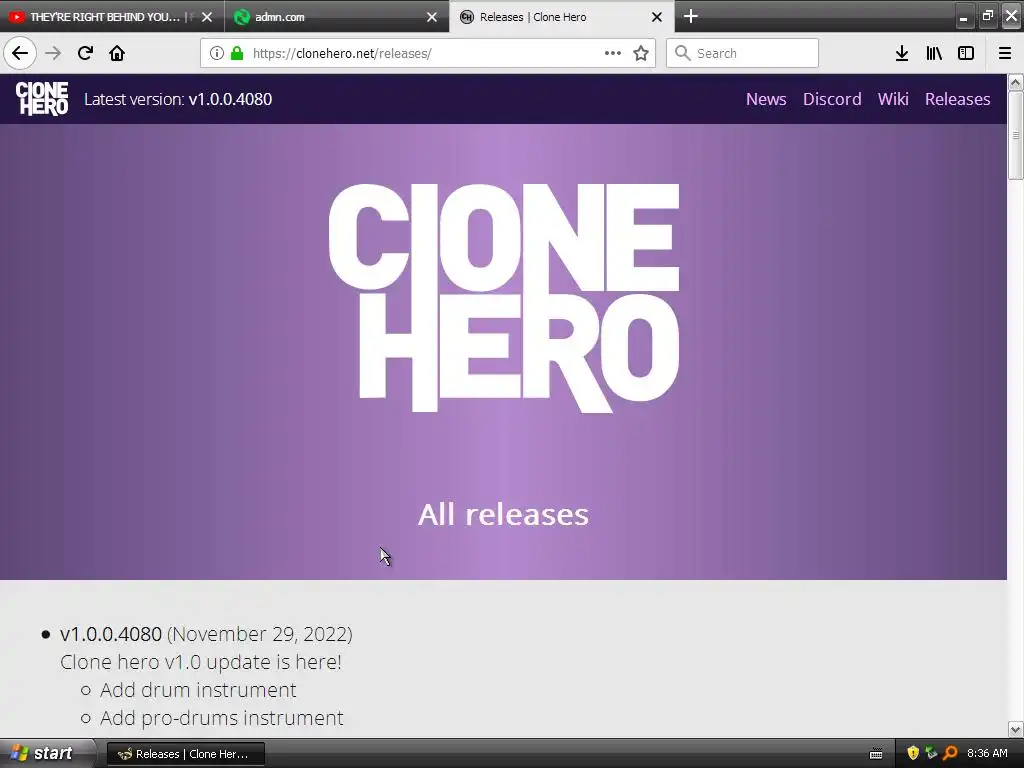Go back to the previous page

20,53
